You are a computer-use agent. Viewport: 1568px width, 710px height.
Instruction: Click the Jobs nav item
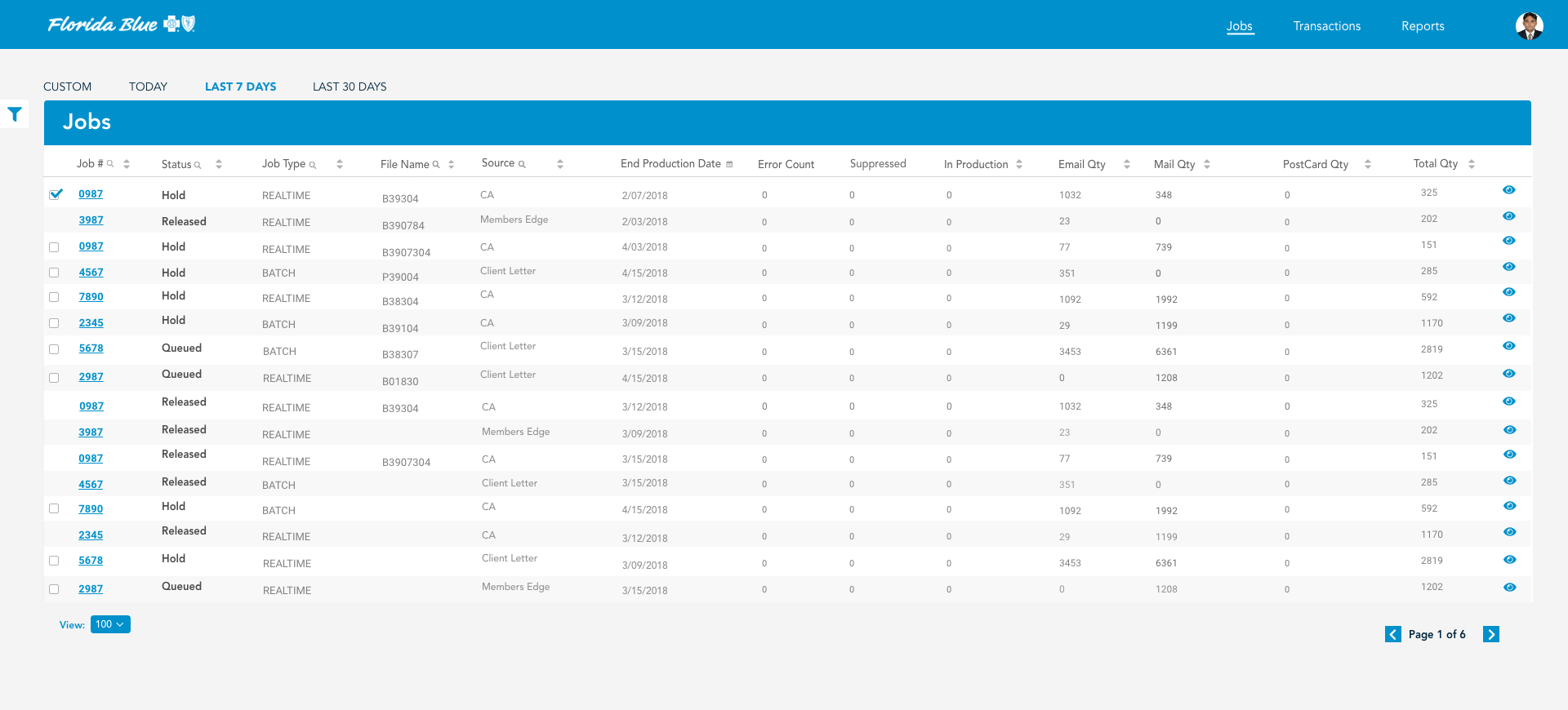click(x=1240, y=26)
